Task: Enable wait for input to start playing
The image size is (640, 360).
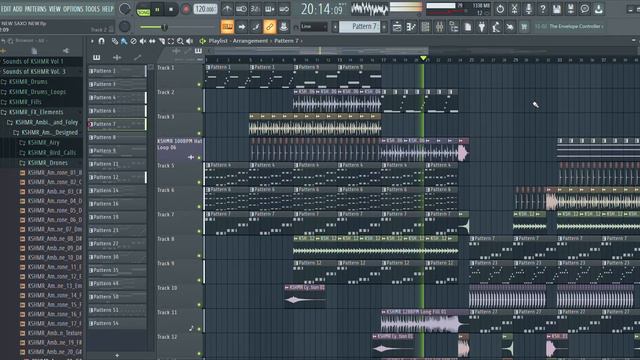Action: (241, 9)
